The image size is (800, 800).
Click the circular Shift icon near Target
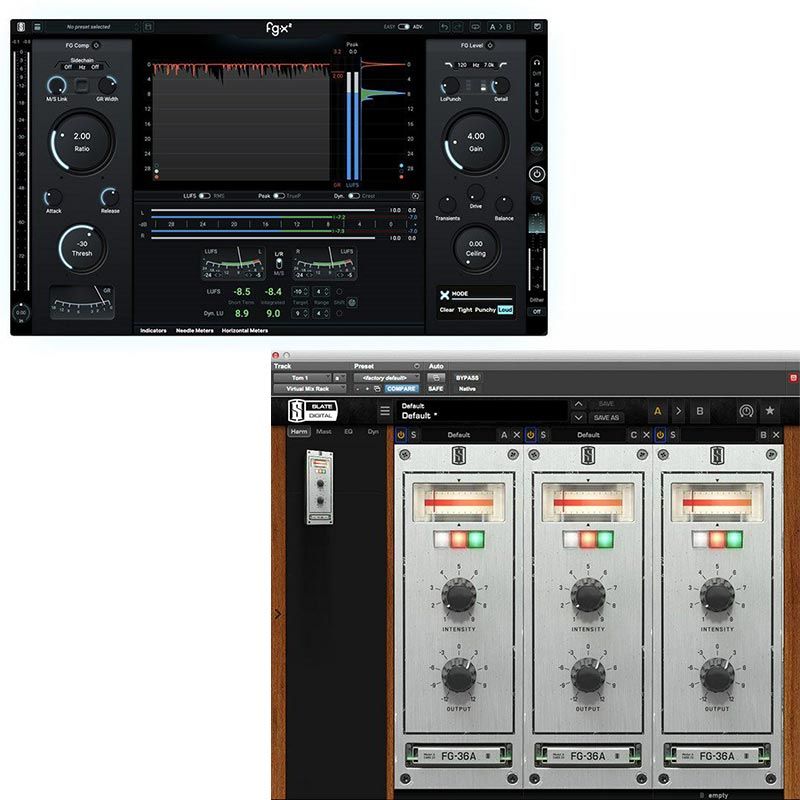pyautogui.click(x=352, y=303)
